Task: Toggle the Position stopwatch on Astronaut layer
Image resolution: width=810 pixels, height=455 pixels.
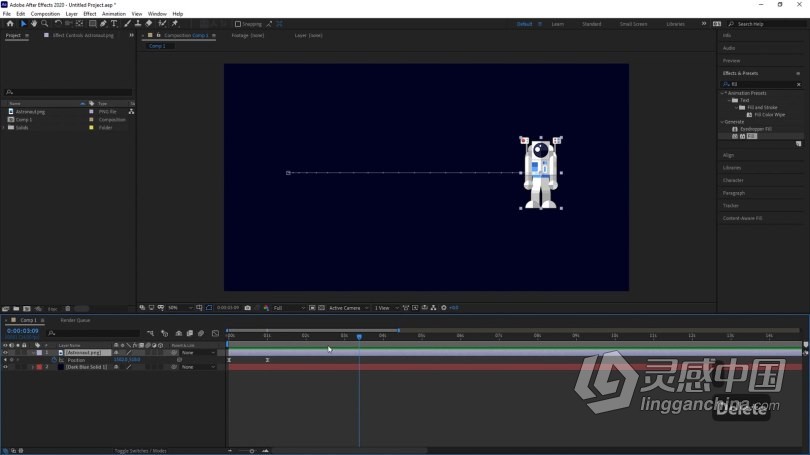Action: pos(54,360)
